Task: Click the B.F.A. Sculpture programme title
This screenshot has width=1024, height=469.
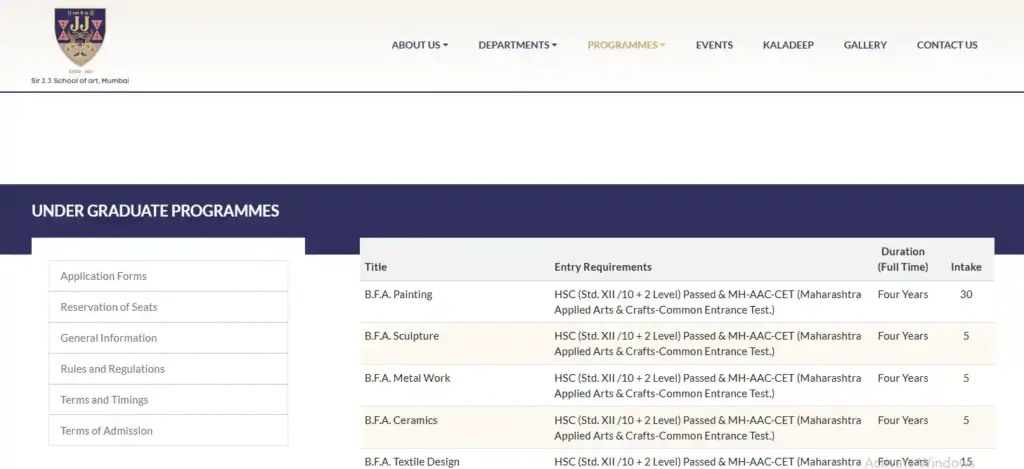Action: (401, 337)
